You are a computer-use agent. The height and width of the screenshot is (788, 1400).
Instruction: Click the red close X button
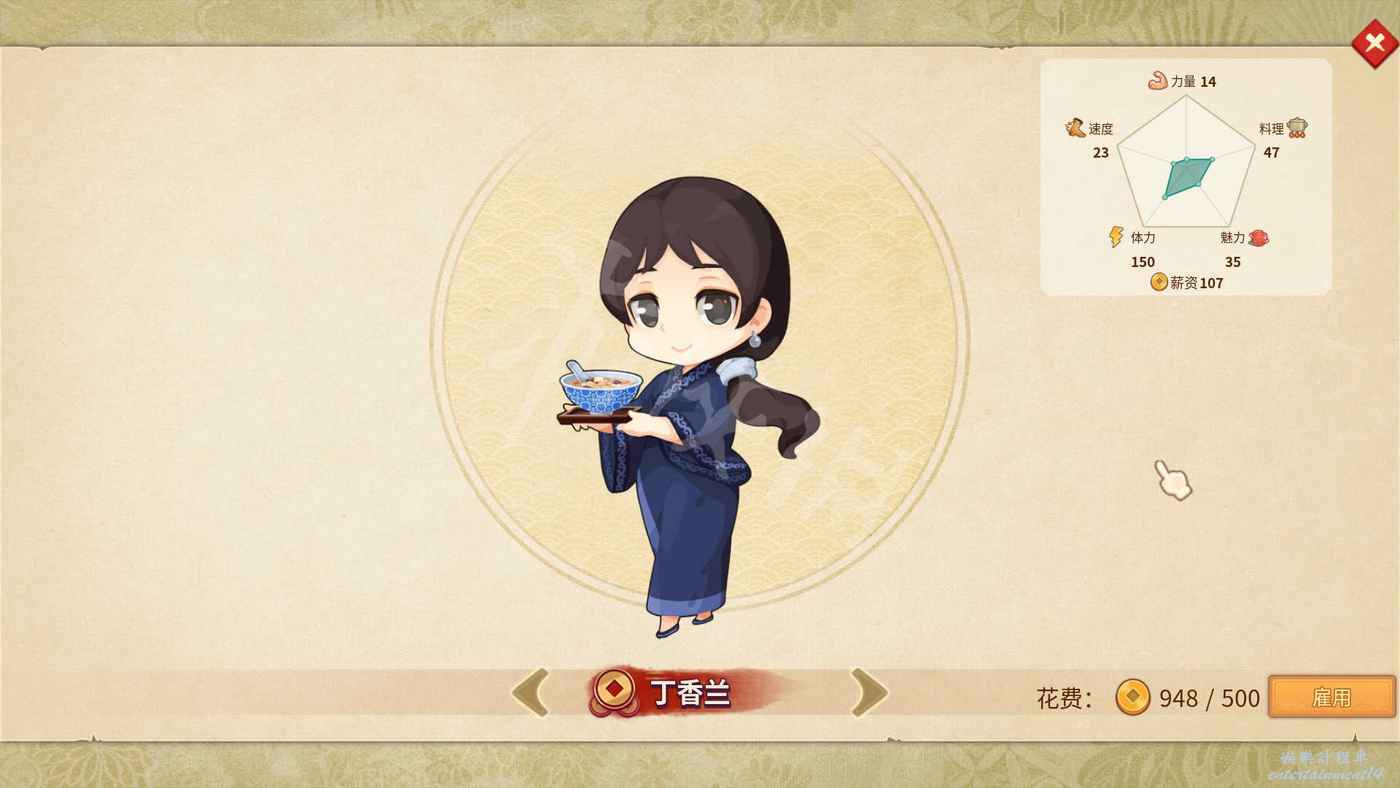click(x=1374, y=43)
